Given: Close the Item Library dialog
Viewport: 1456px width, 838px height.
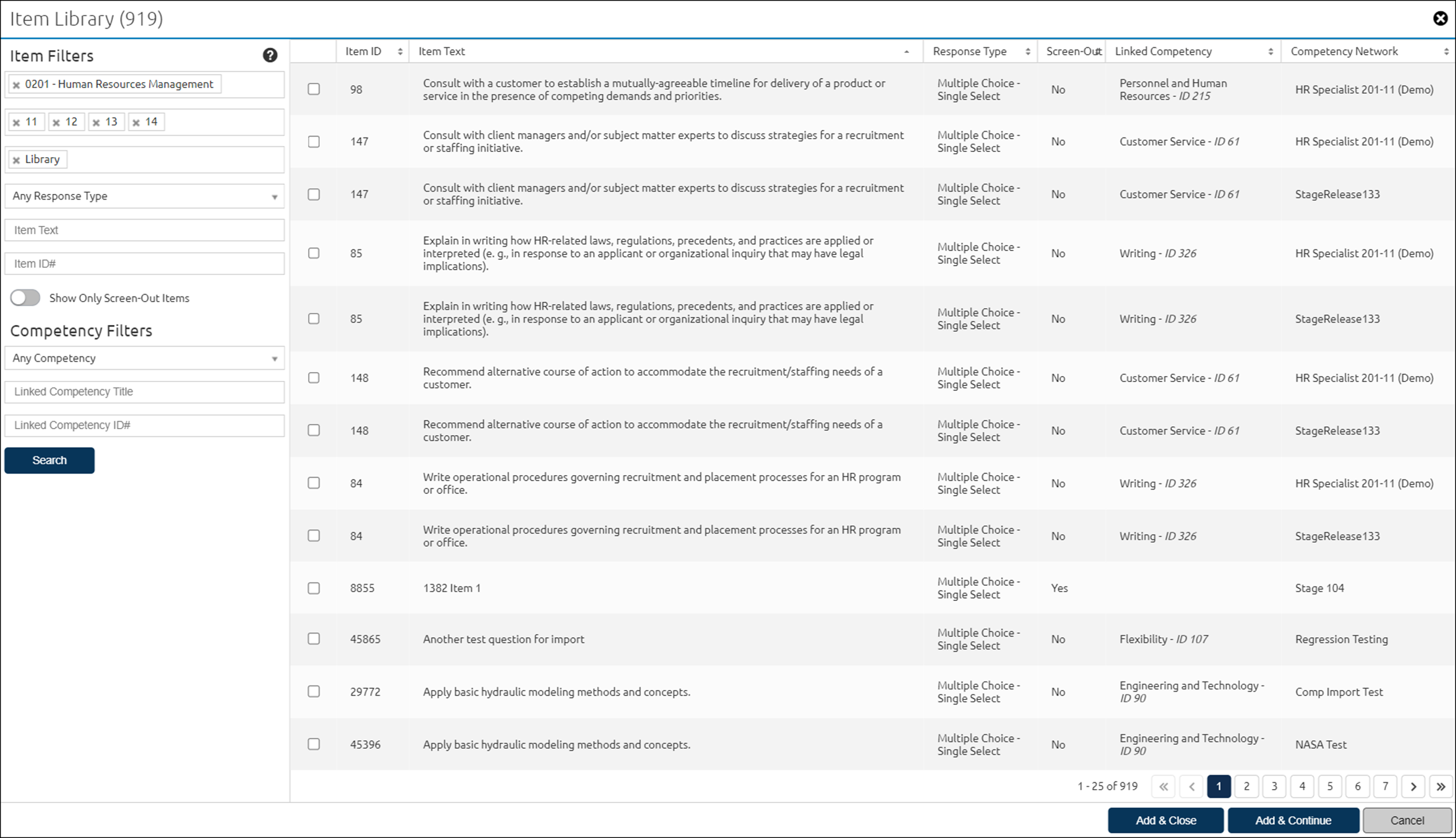Looking at the screenshot, I should 1440,19.
